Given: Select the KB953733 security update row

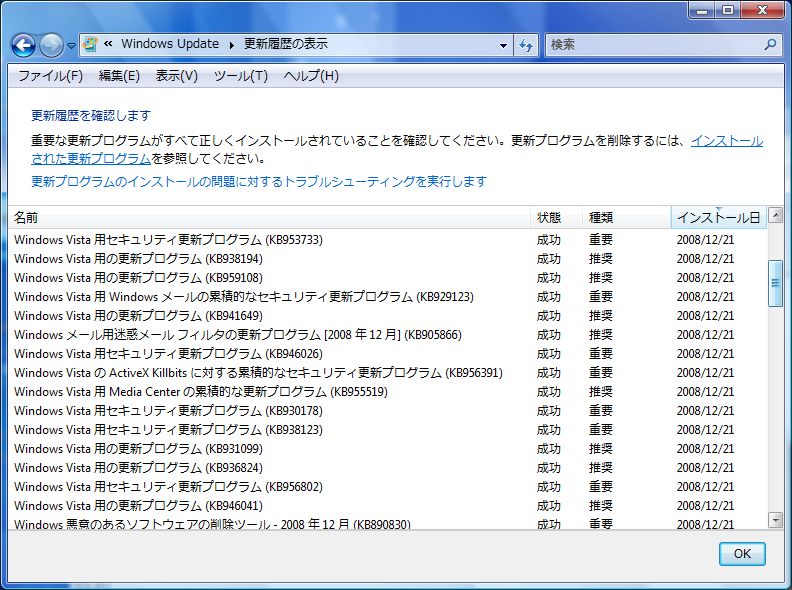Looking at the screenshot, I should coord(387,239).
